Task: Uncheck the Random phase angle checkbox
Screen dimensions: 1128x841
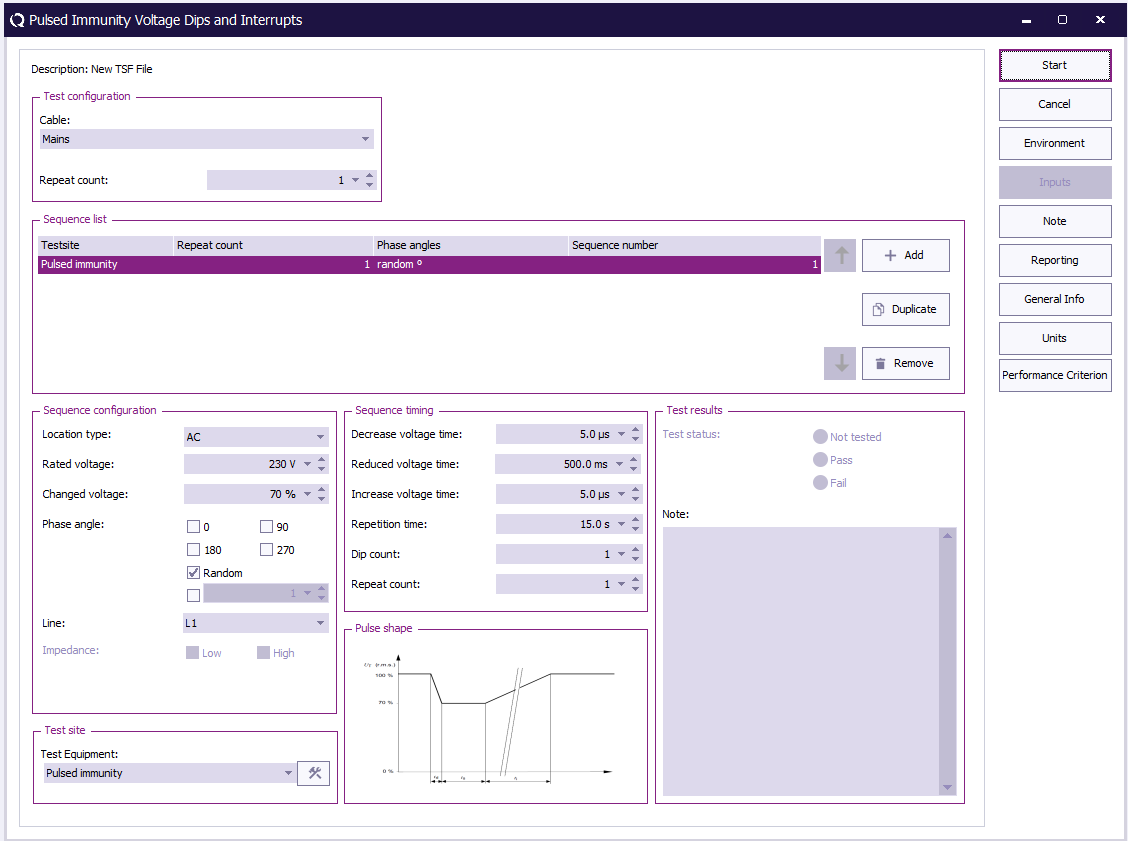Action: click(194, 573)
